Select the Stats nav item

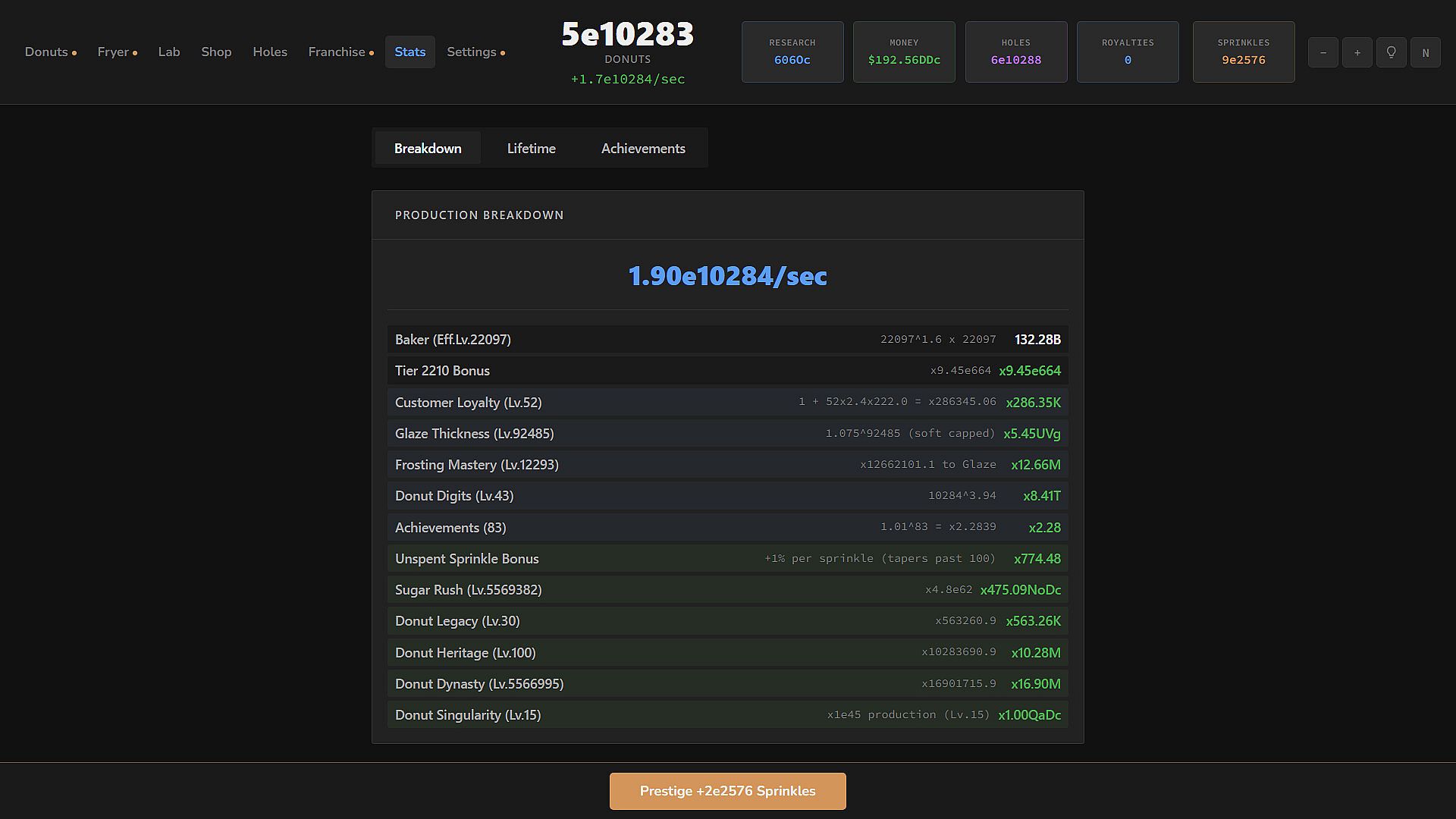pyautogui.click(x=410, y=52)
